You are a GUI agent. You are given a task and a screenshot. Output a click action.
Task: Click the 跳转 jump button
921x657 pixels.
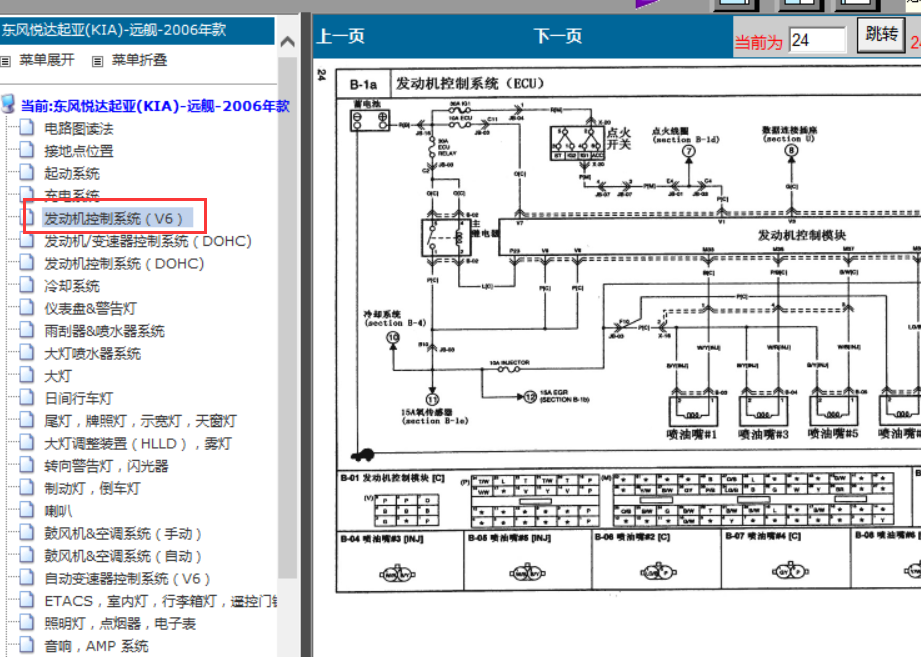click(881, 35)
